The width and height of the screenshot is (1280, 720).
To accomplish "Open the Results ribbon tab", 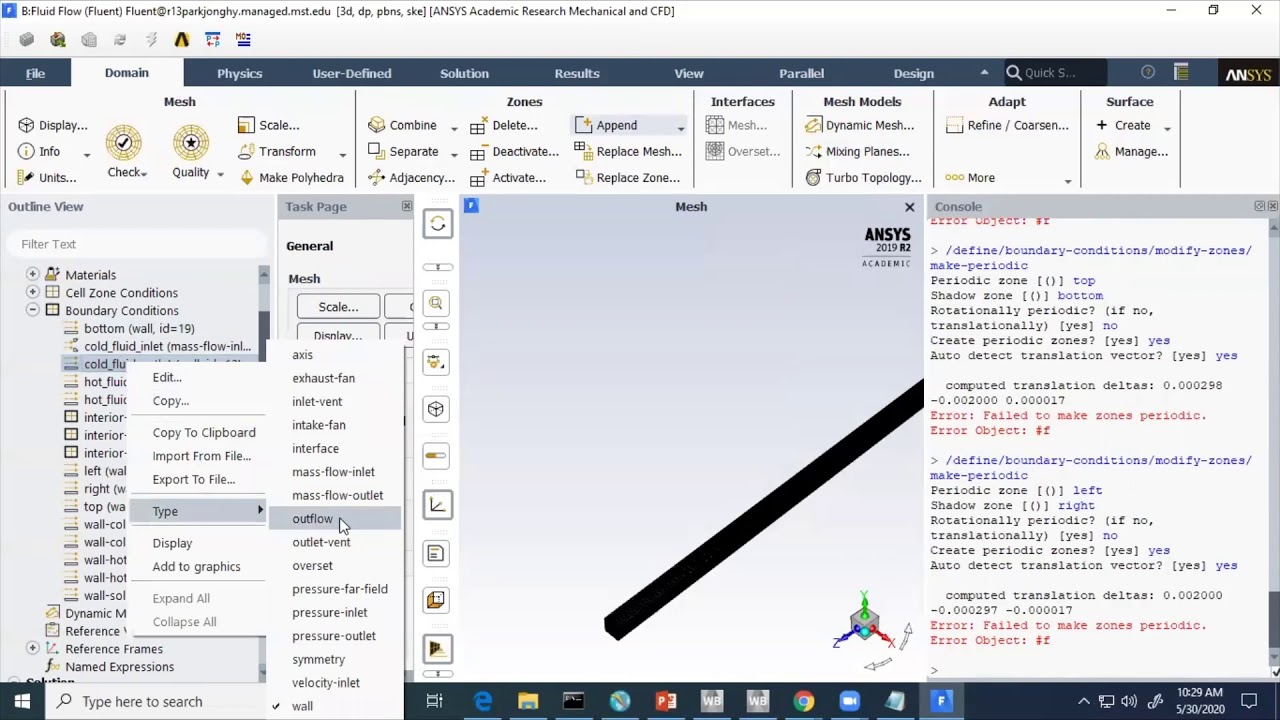I will 577,73.
